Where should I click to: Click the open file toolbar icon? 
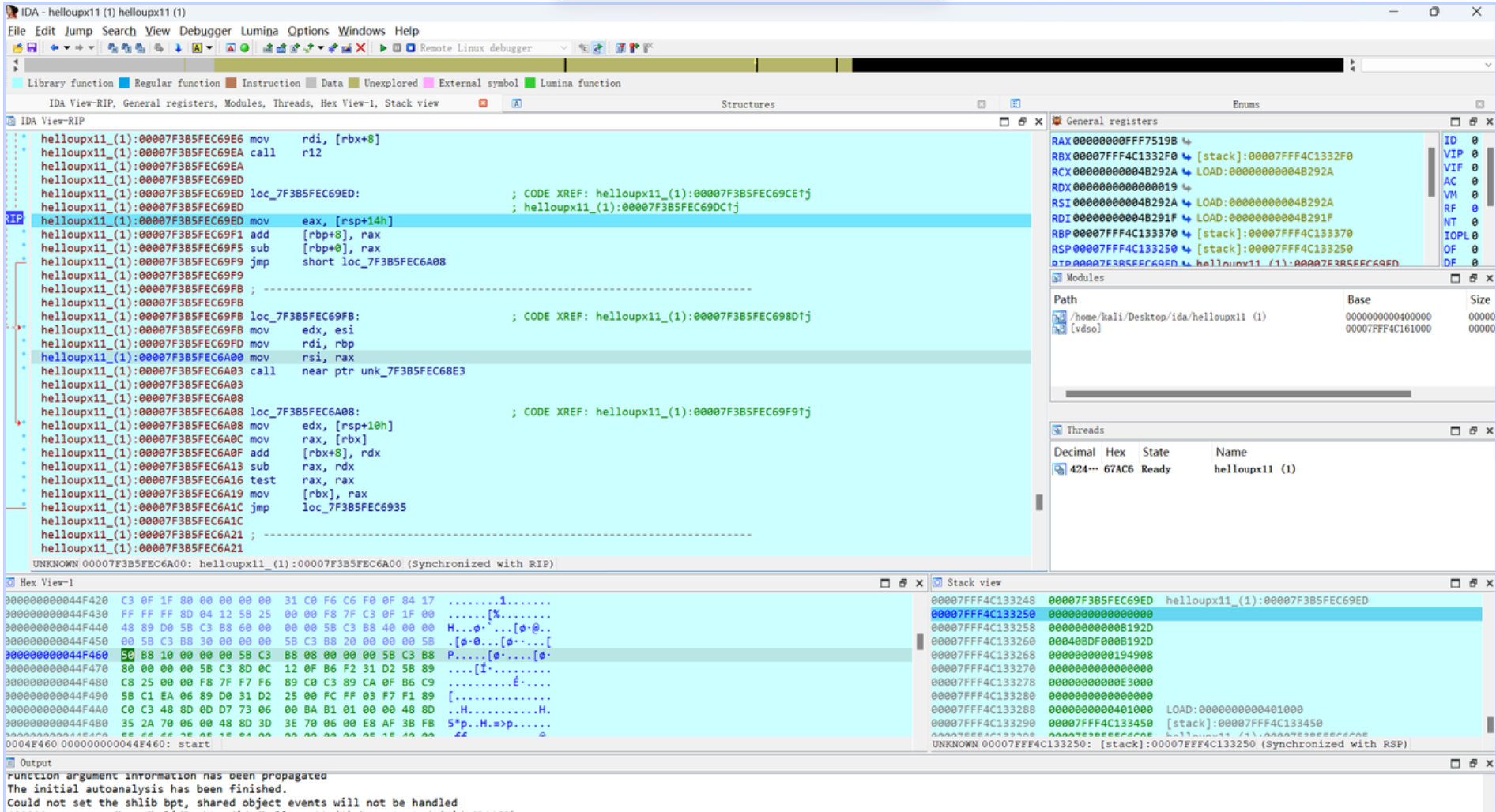click(x=17, y=48)
